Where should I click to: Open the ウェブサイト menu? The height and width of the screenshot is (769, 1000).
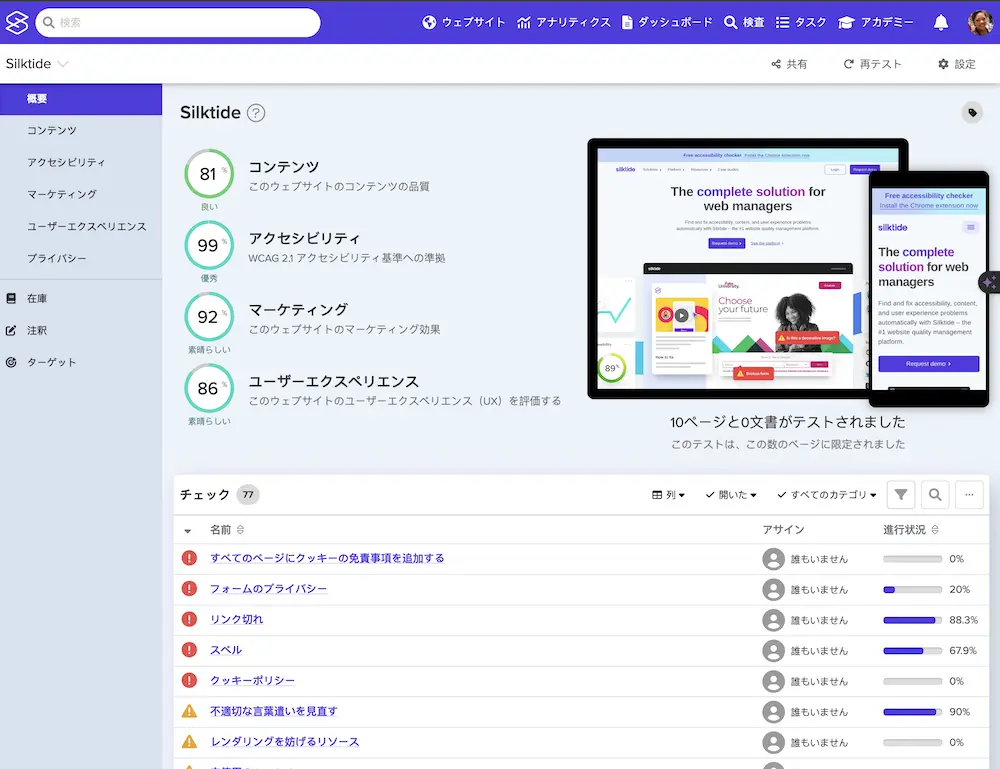(x=464, y=22)
